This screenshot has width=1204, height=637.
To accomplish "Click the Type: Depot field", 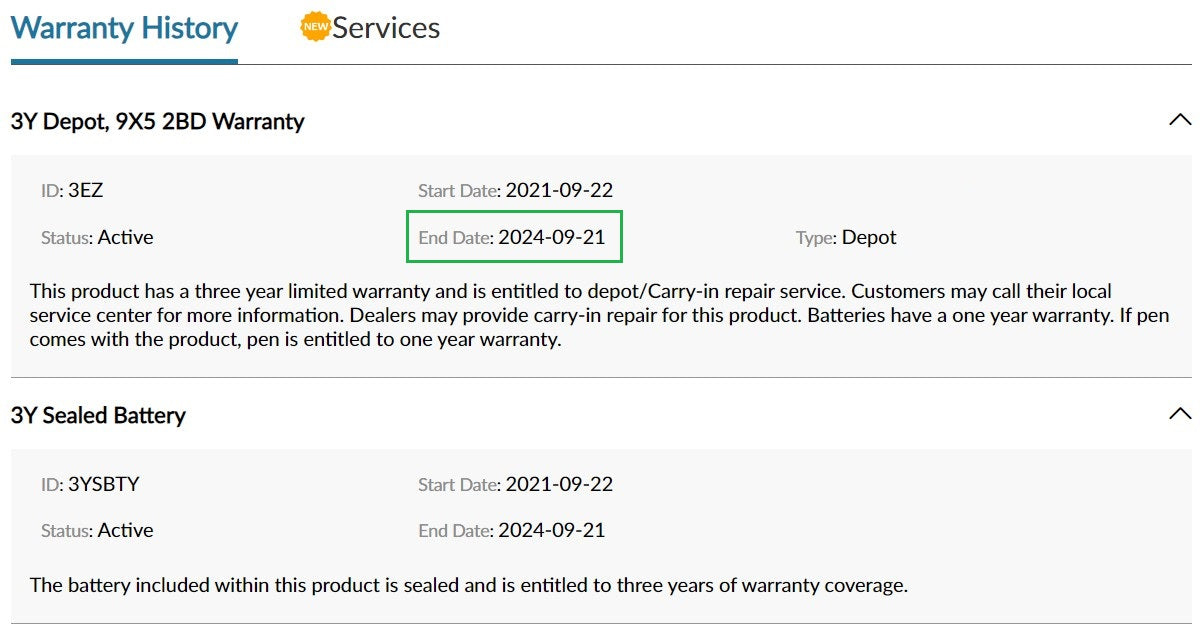I will pos(846,238).
